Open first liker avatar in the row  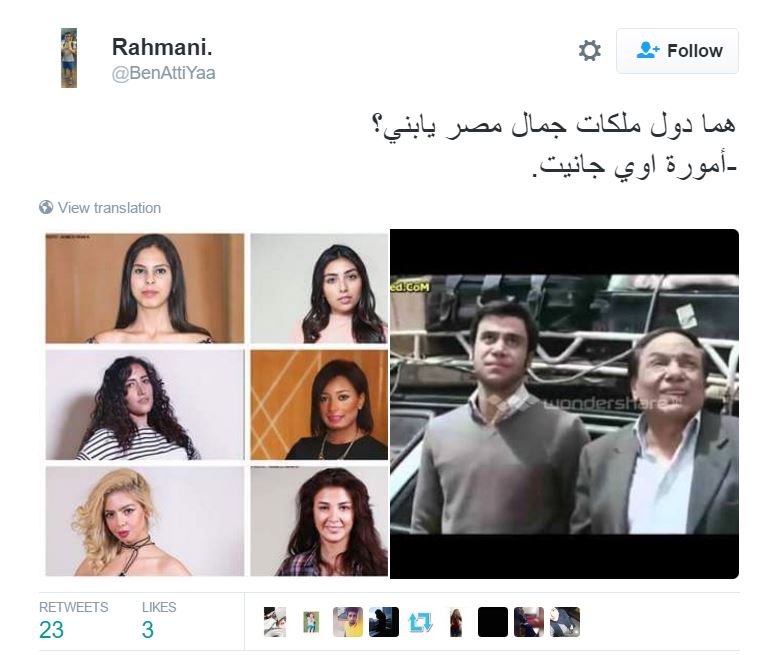point(275,622)
